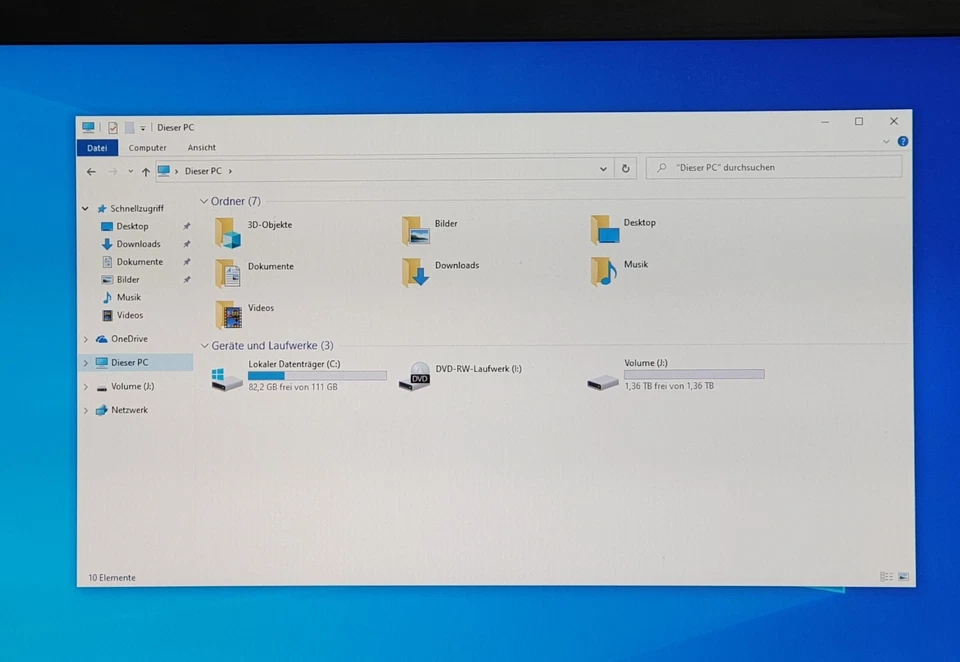
Task: Collapse the Geräte und Laufwerke group
Action: [204, 346]
